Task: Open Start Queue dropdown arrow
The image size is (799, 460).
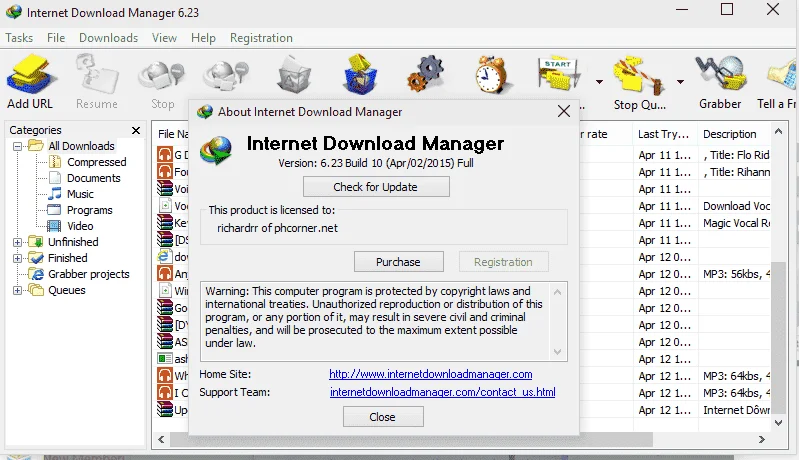Action: click(599, 82)
